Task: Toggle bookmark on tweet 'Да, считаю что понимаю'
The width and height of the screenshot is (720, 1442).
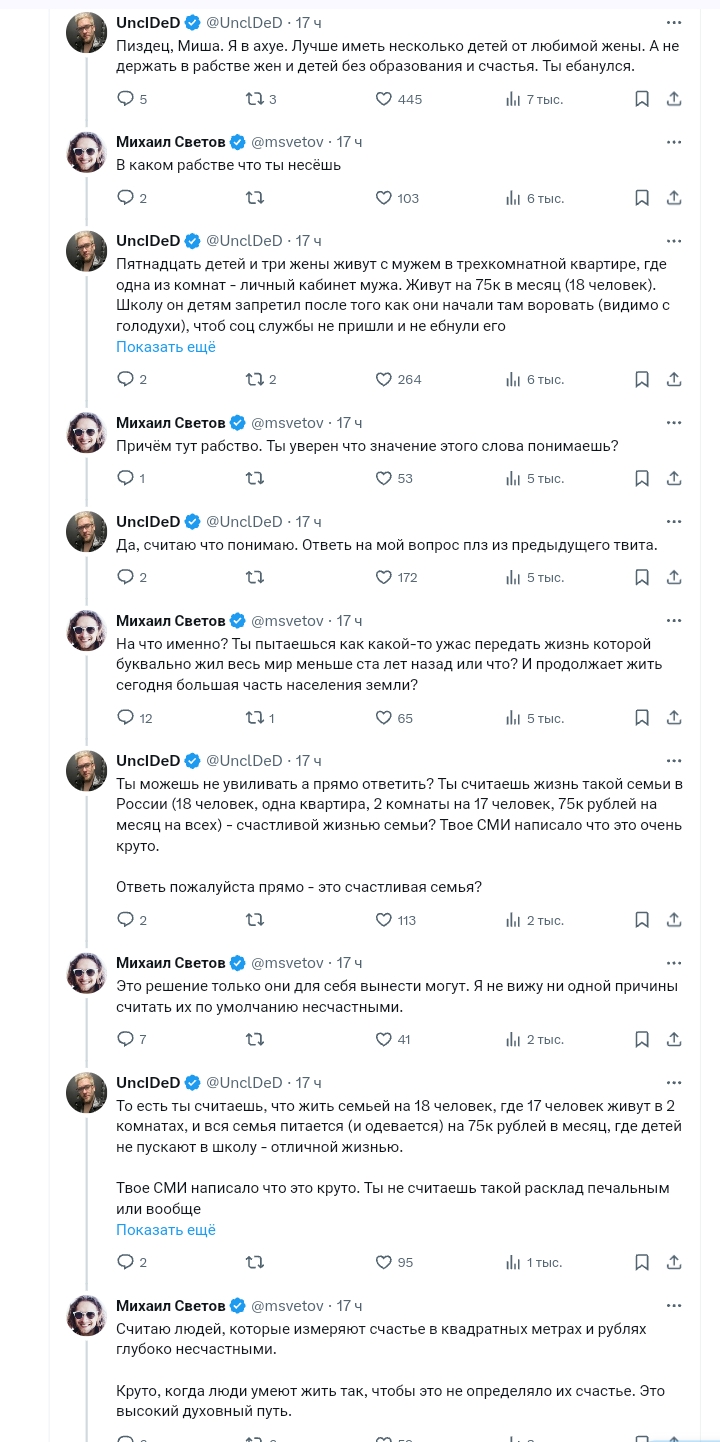Action: coord(643,577)
